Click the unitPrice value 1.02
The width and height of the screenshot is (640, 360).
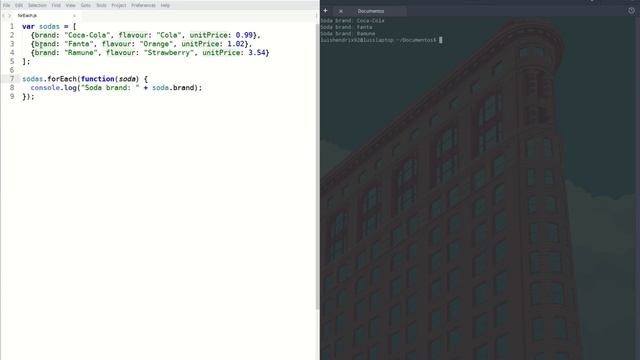(x=236, y=44)
